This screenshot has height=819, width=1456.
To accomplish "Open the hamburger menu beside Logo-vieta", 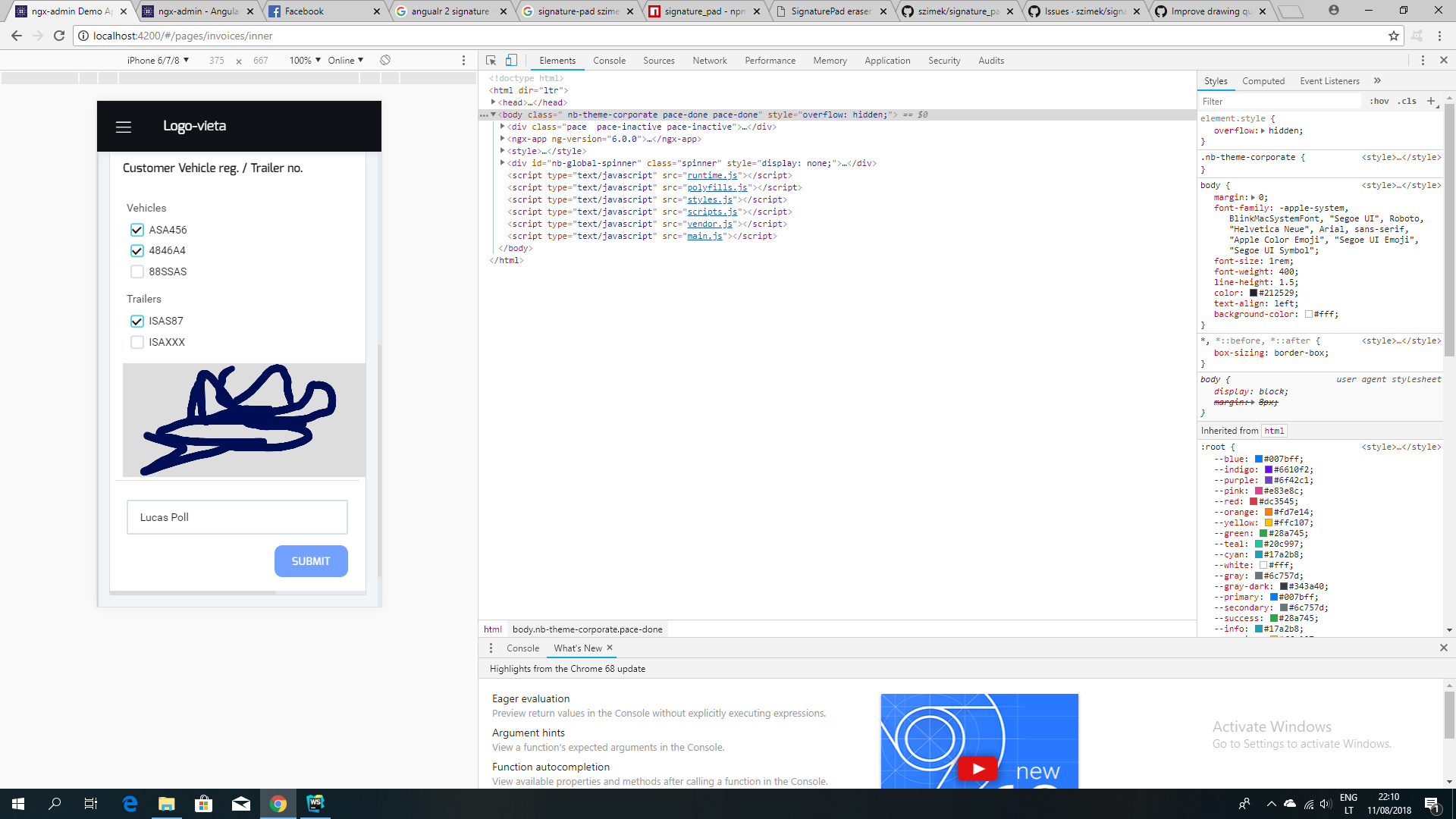I will [x=124, y=127].
